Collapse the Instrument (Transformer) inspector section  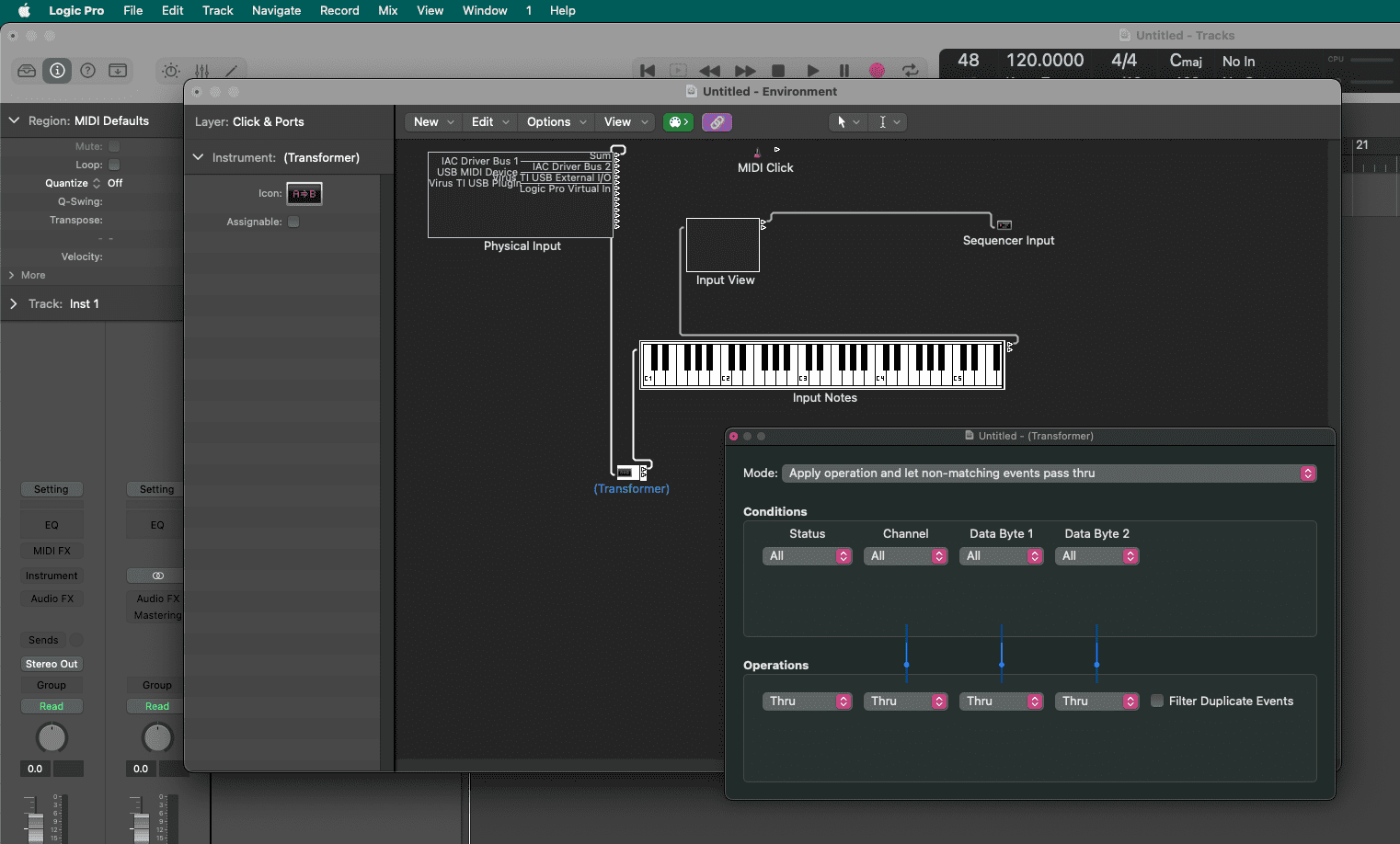pyautogui.click(x=198, y=157)
